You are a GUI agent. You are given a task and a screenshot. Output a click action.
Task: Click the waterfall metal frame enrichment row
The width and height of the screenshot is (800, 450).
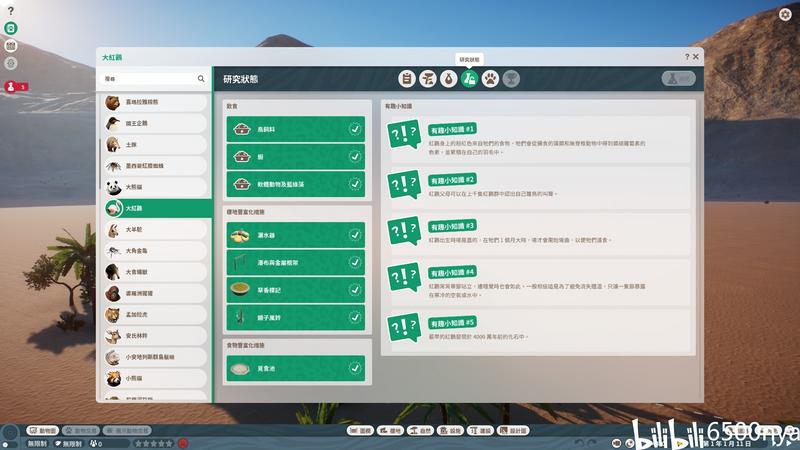(x=296, y=263)
